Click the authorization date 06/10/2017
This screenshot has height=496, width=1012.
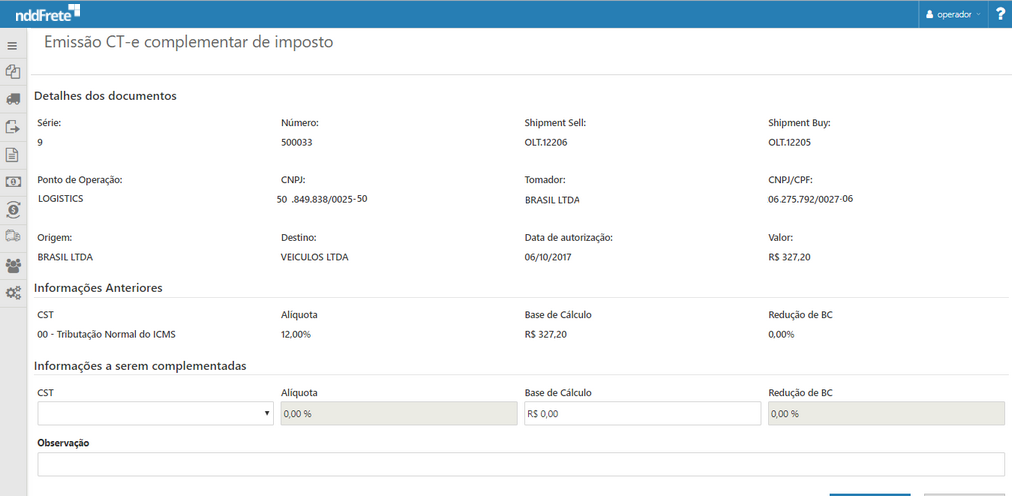(548, 257)
